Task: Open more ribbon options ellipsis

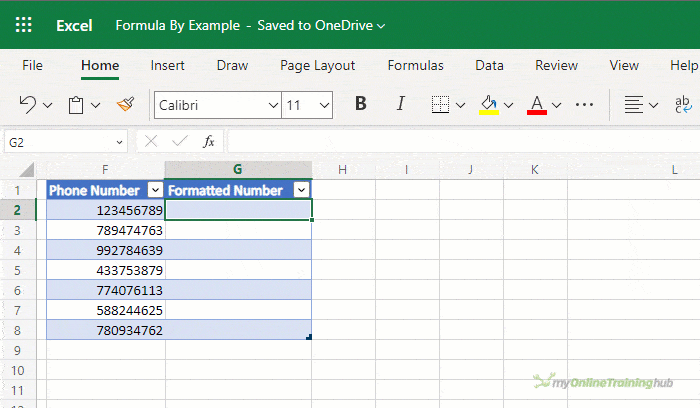Action: click(x=584, y=105)
